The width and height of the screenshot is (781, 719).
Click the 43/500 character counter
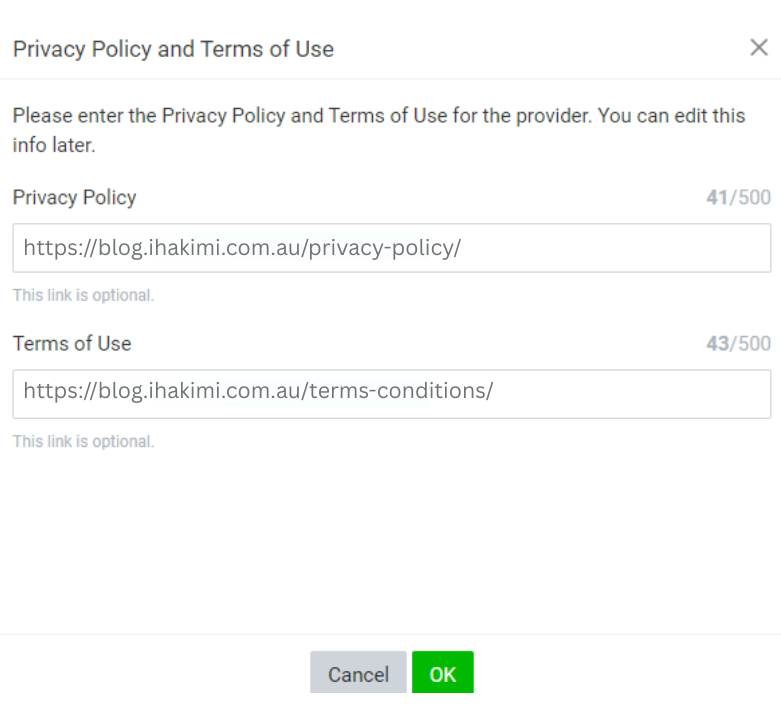[x=738, y=344]
